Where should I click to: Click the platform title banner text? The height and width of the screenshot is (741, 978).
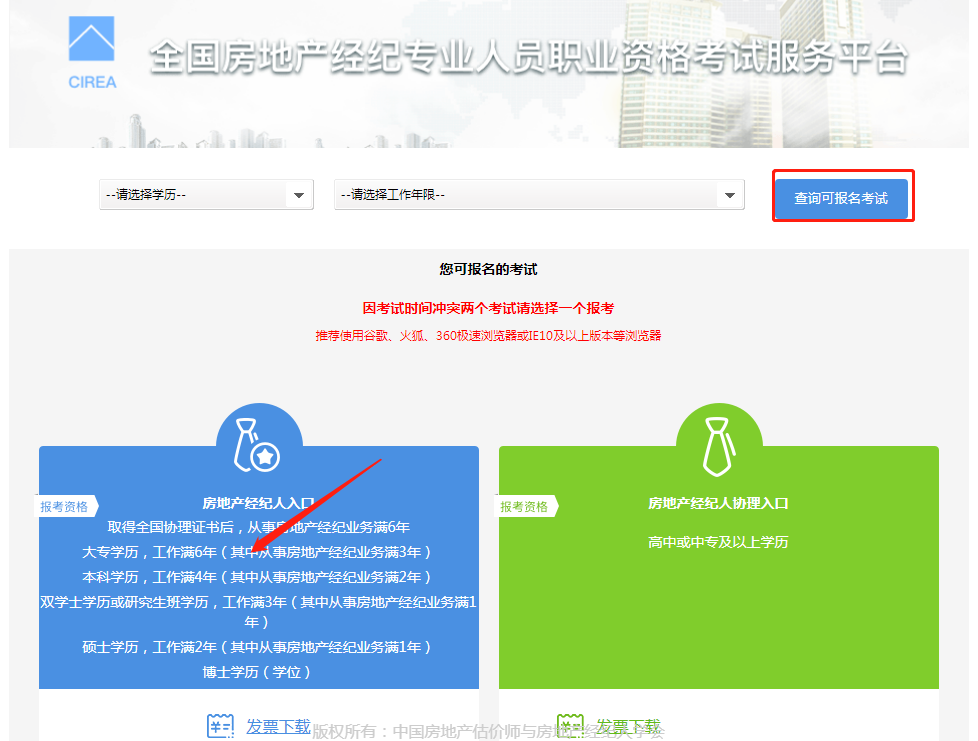pyautogui.click(x=528, y=58)
